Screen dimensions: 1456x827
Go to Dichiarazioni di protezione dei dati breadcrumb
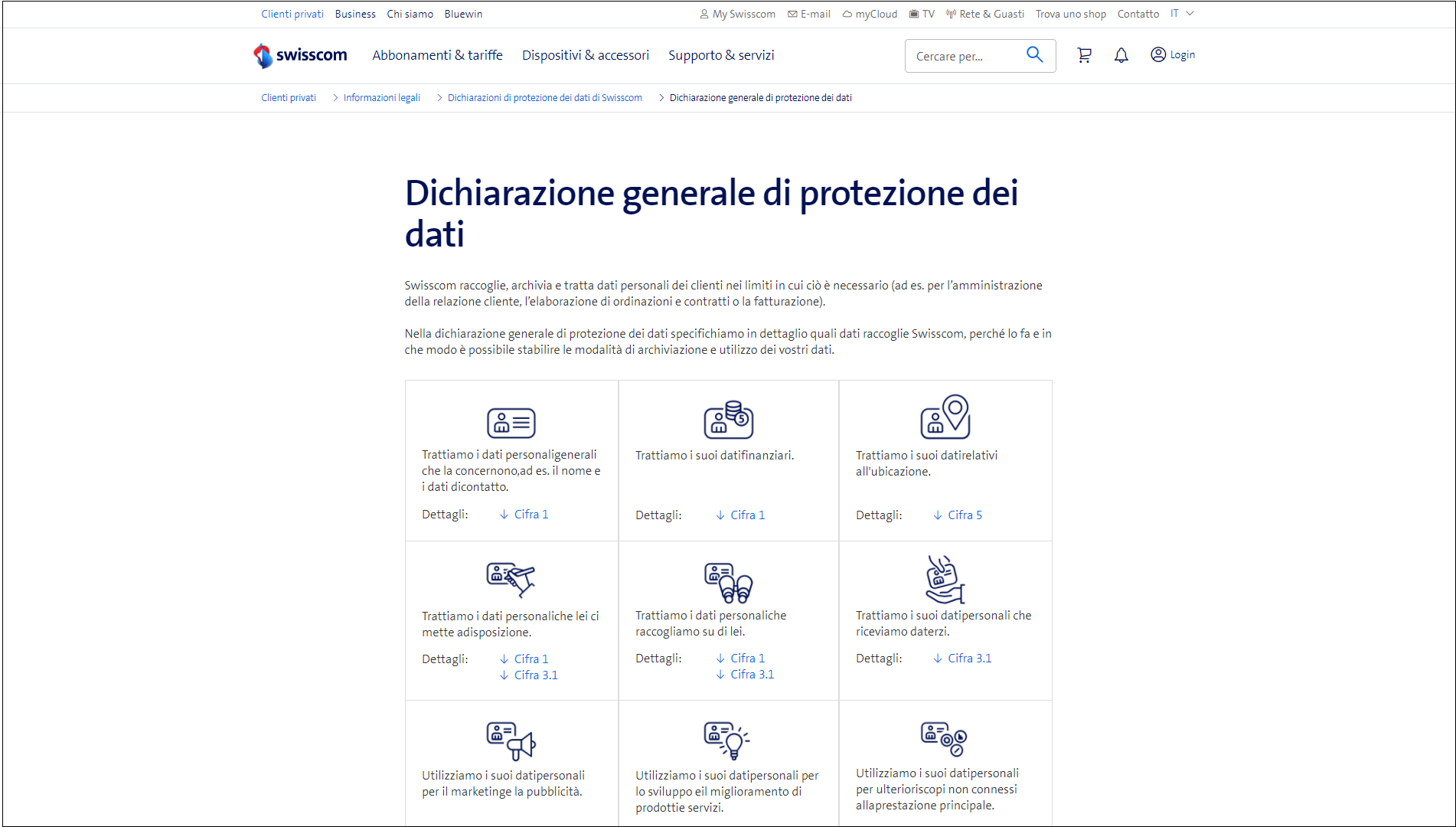[544, 97]
